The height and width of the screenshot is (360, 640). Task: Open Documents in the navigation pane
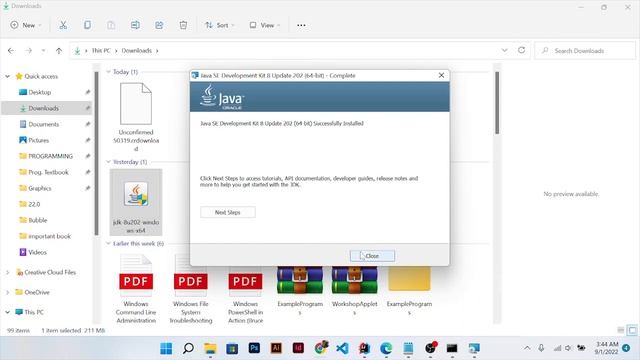click(x=44, y=124)
